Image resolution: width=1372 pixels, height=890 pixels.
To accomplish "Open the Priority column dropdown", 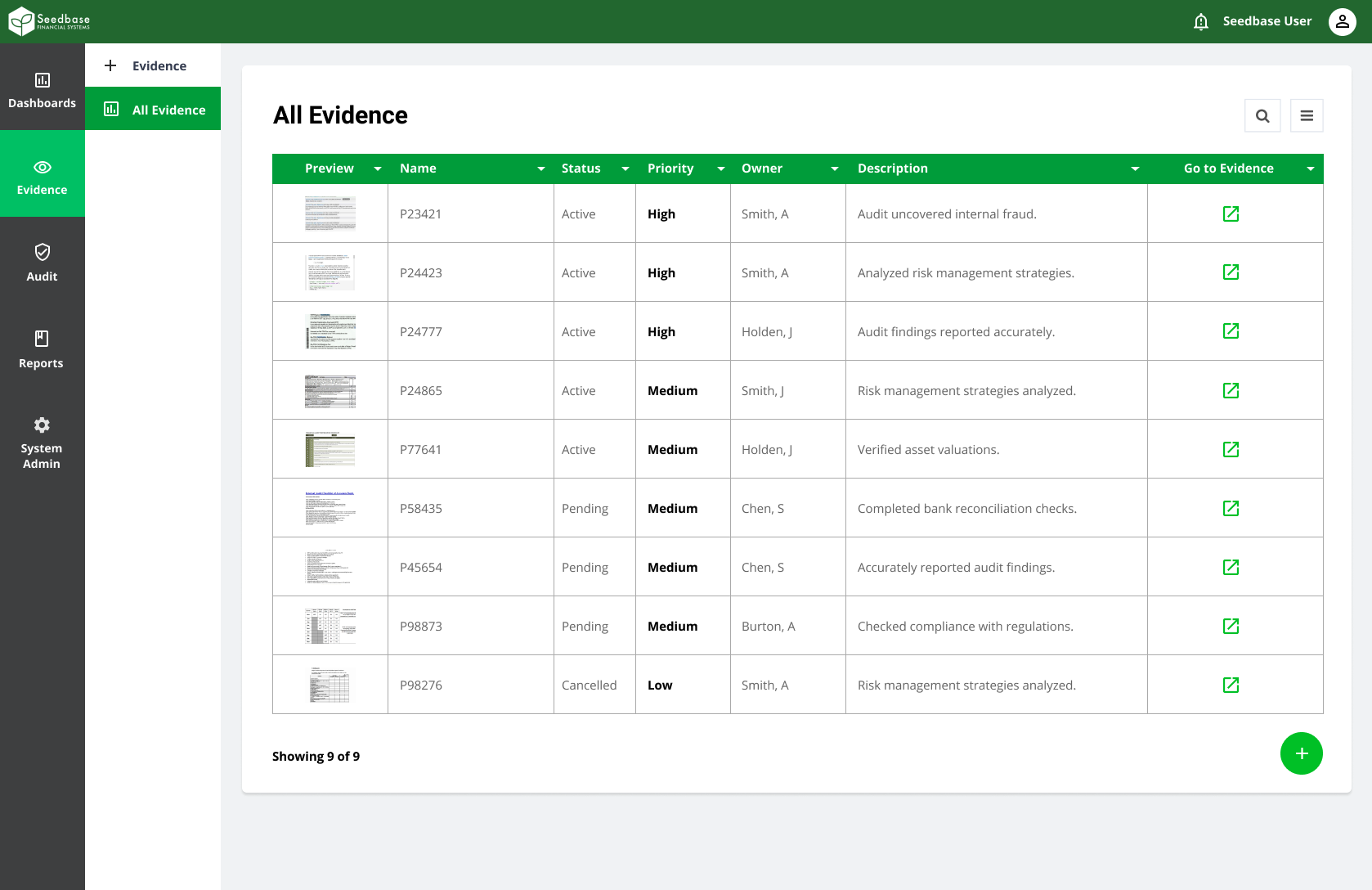I will click(720, 169).
